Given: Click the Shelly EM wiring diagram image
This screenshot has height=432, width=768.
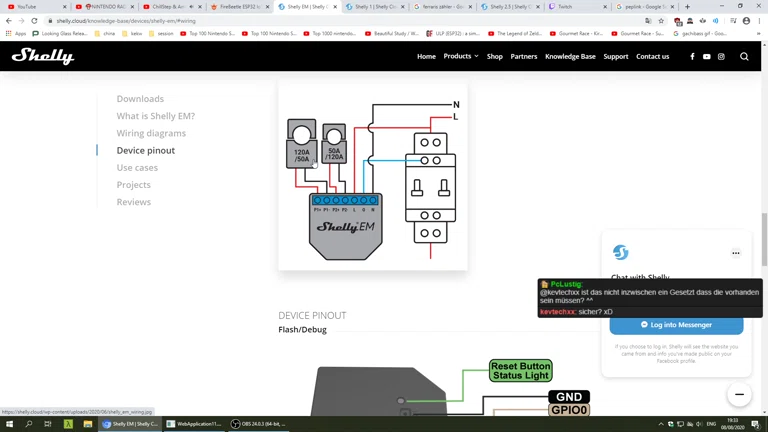Looking at the screenshot, I should [372, 177].
